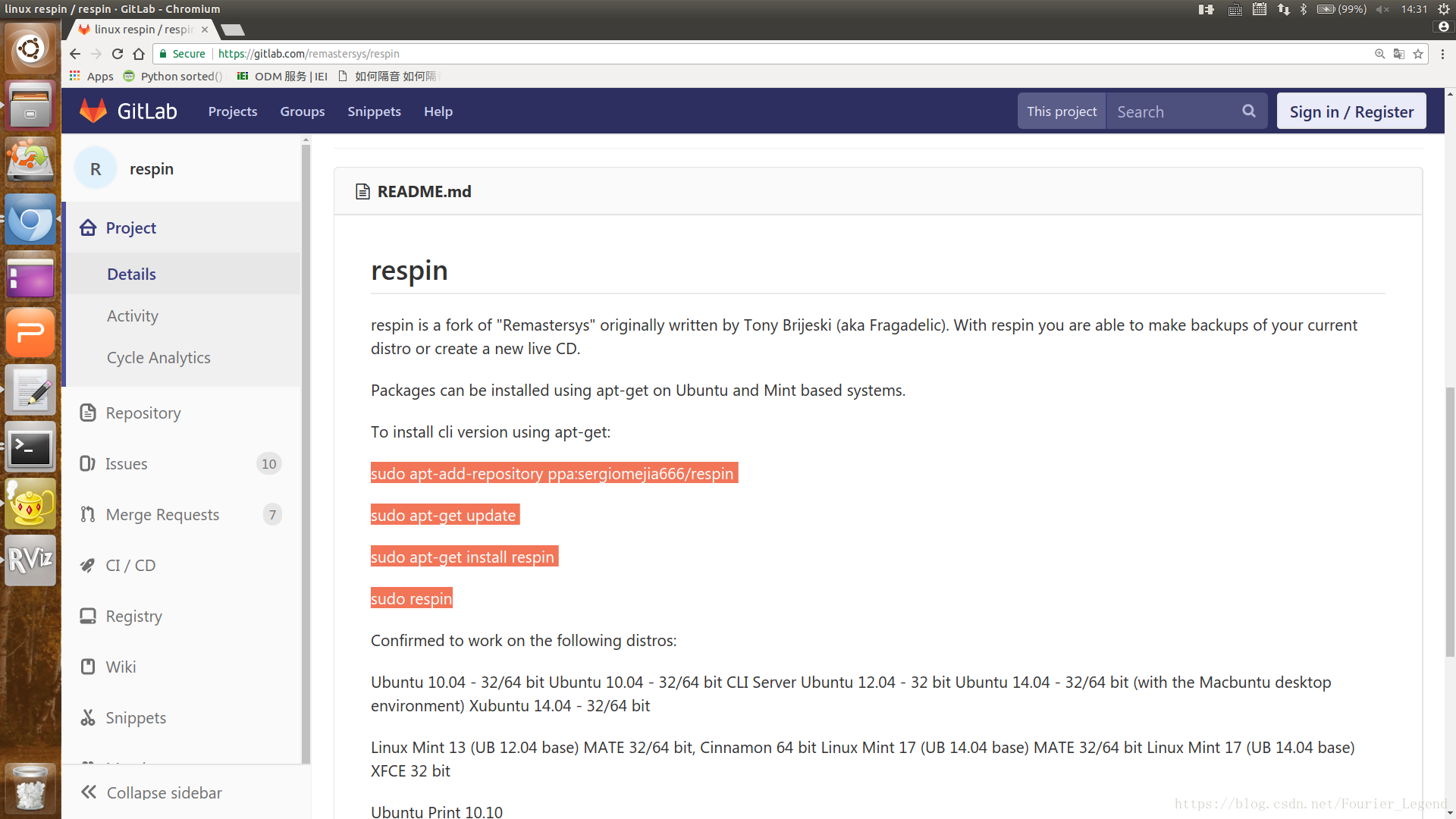Open the Issues section link
The width and height of the screenshot is (1456, 819).
pos(126,463)
